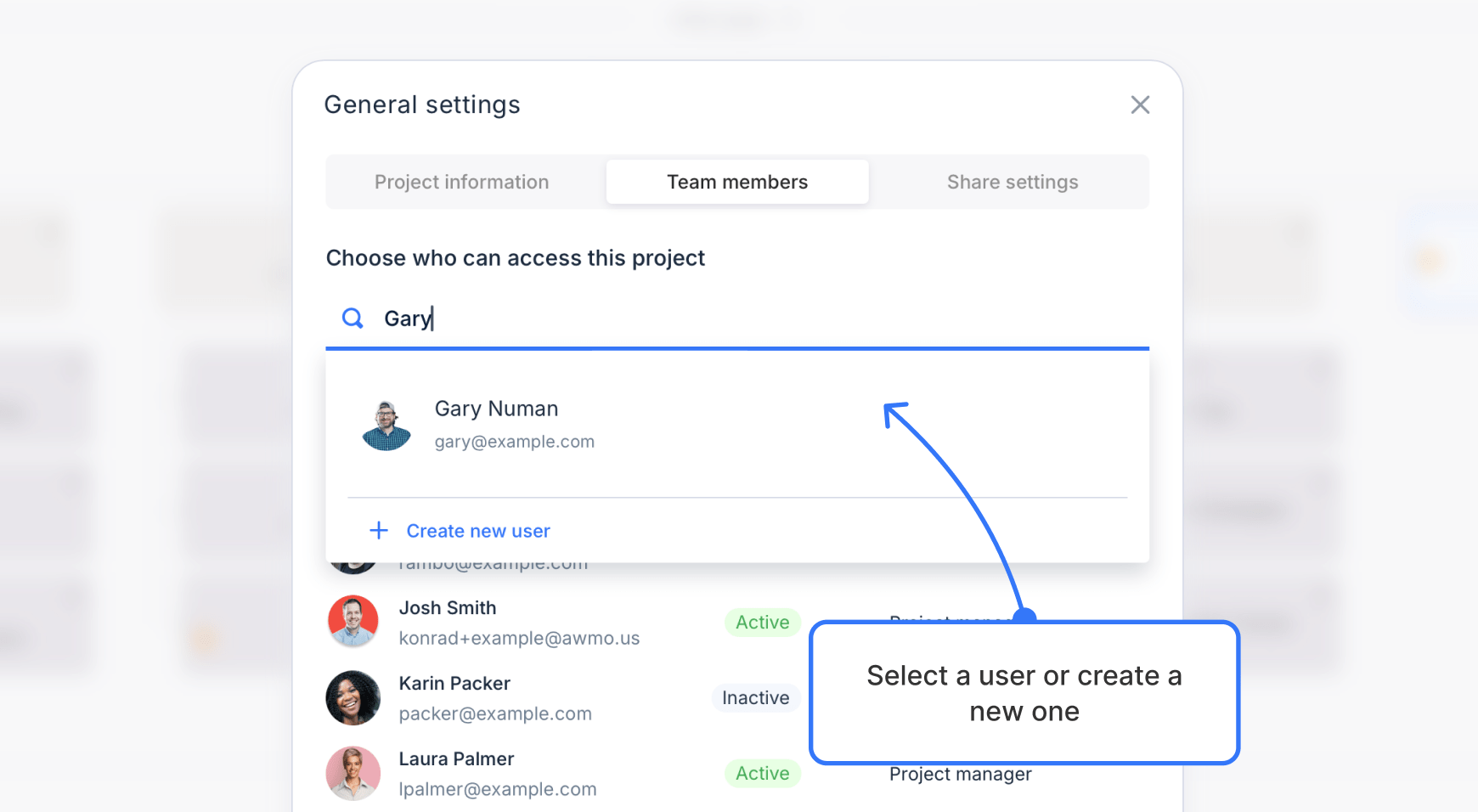Click Josh Smith's avatar photo

[x=353, y=622]
